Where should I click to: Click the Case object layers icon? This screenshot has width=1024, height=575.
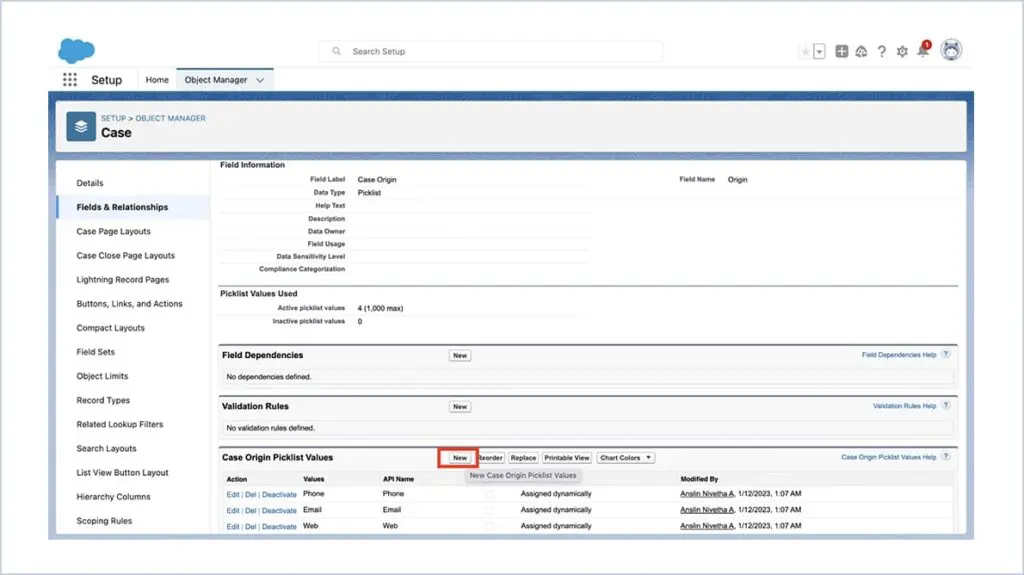[x=81, y=127]
